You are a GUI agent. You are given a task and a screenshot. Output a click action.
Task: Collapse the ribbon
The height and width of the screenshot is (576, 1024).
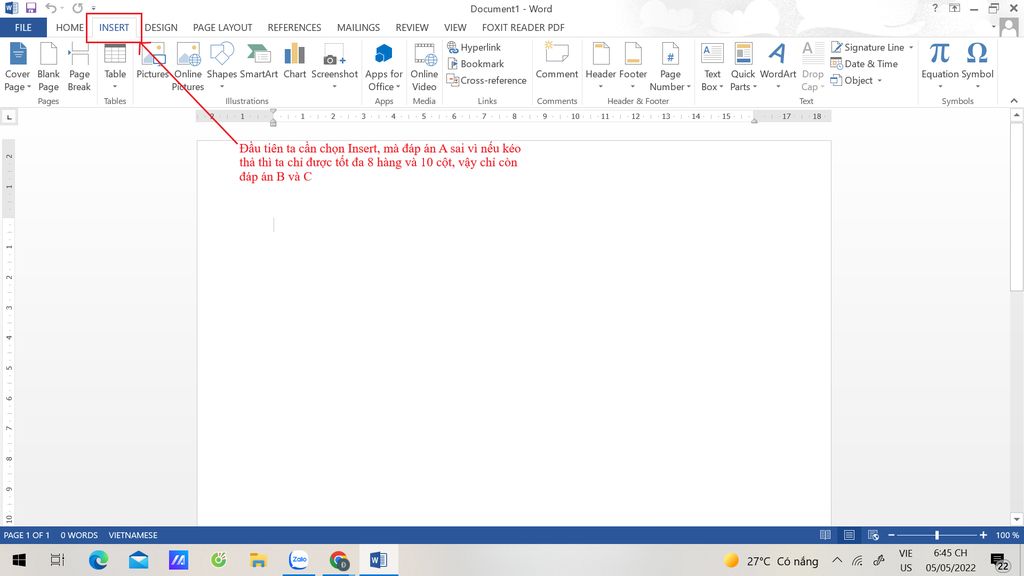tap(1014, 101)
